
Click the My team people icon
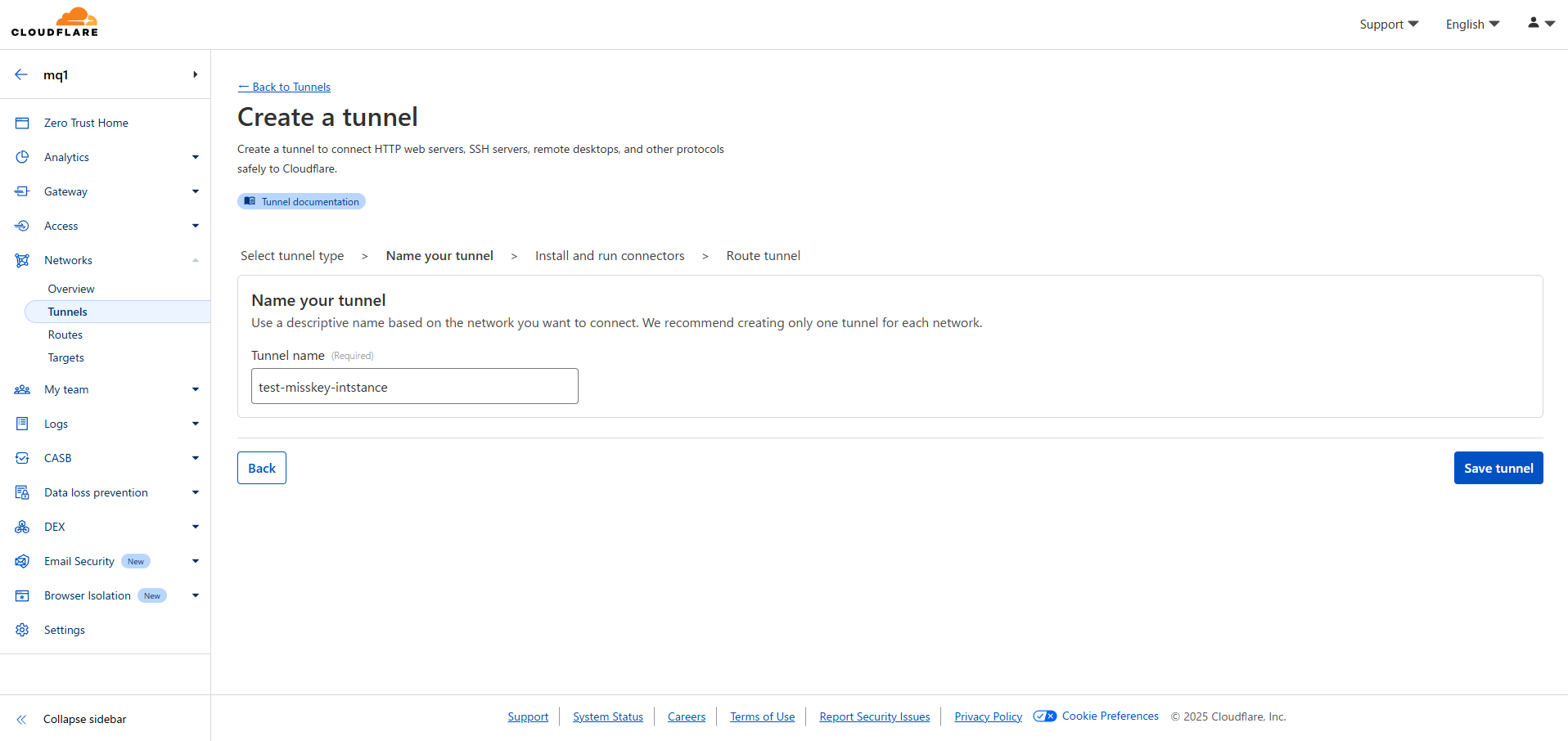tap(22, 389)
